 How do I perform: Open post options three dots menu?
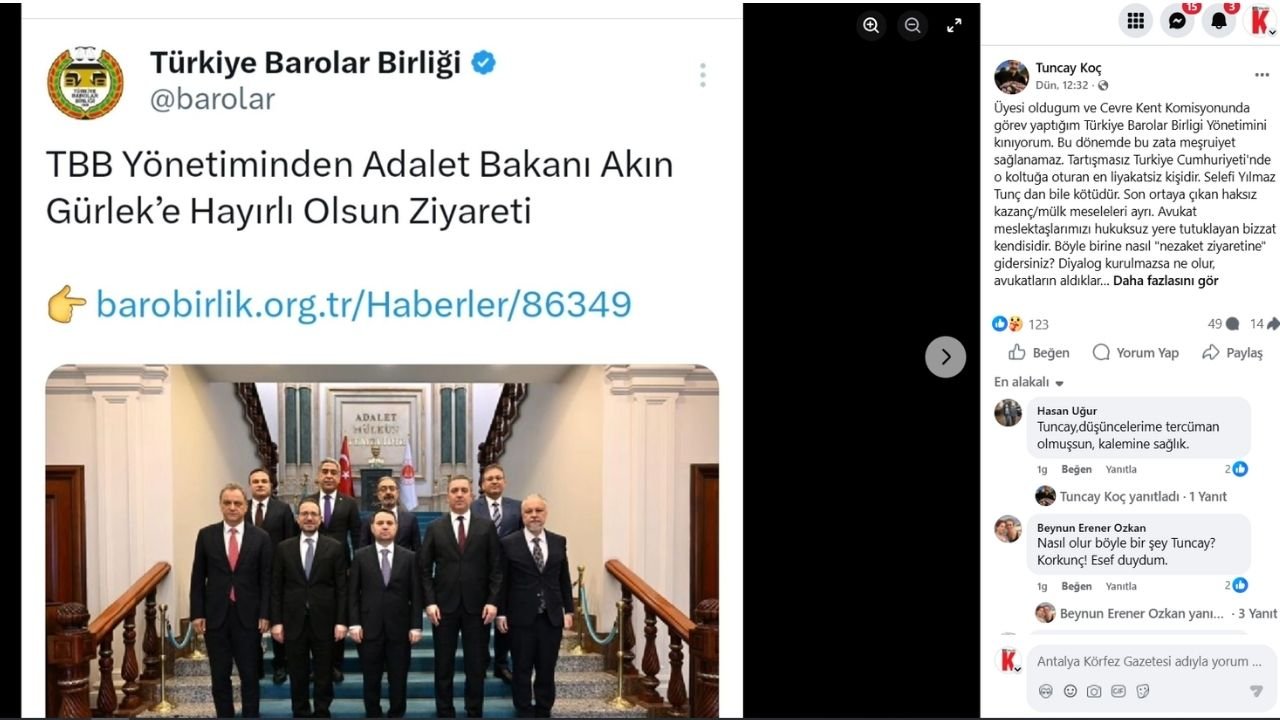pyautogui.click(x=1261, y=75)
